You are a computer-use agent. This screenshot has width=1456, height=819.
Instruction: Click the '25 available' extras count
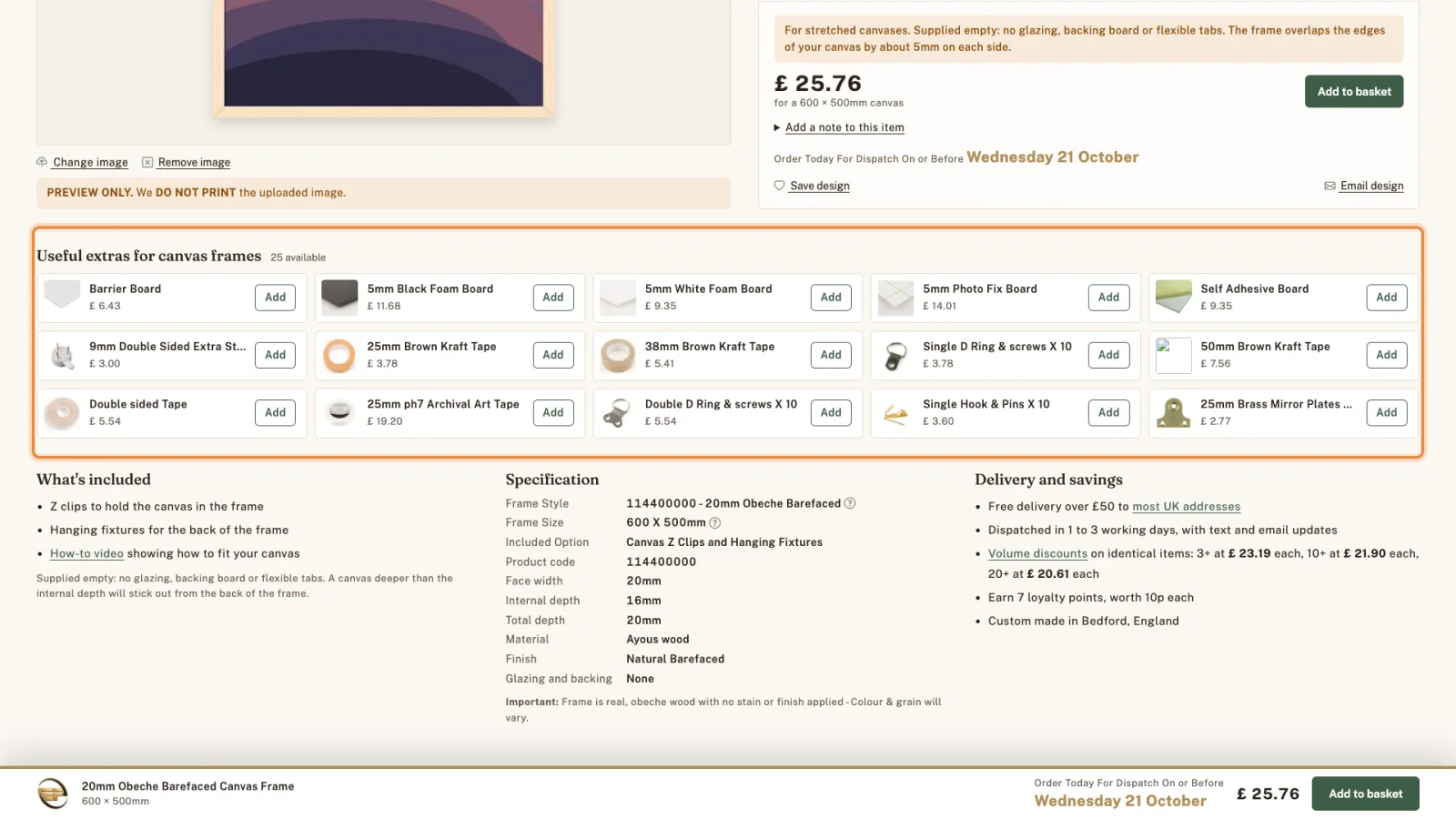coord(298,258)
